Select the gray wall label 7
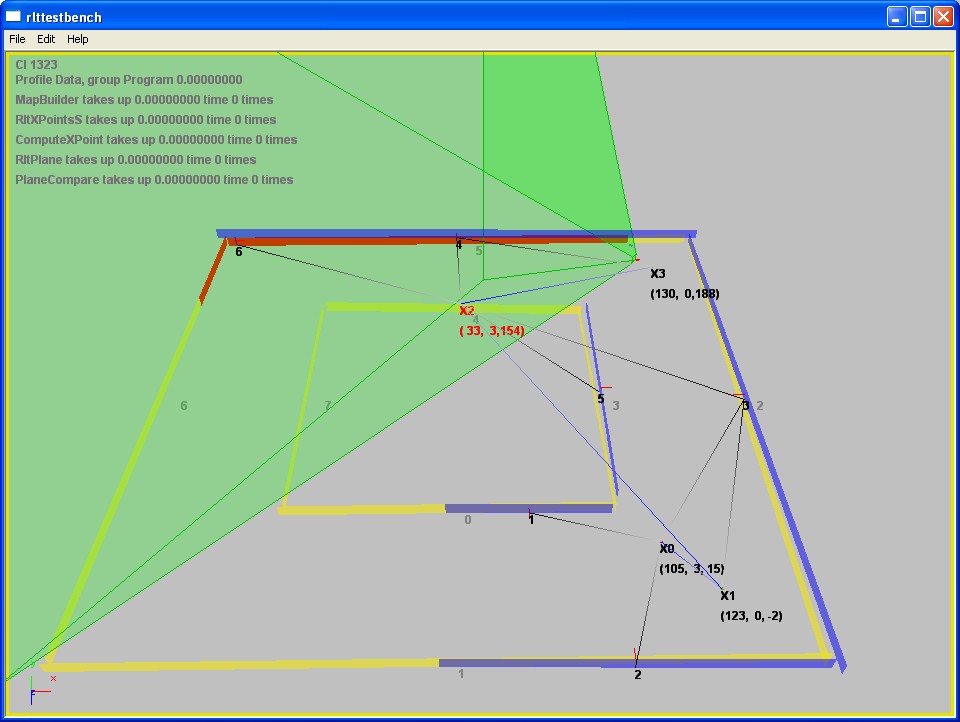Screen dimensions: 960x722 [x=327, y=406]
